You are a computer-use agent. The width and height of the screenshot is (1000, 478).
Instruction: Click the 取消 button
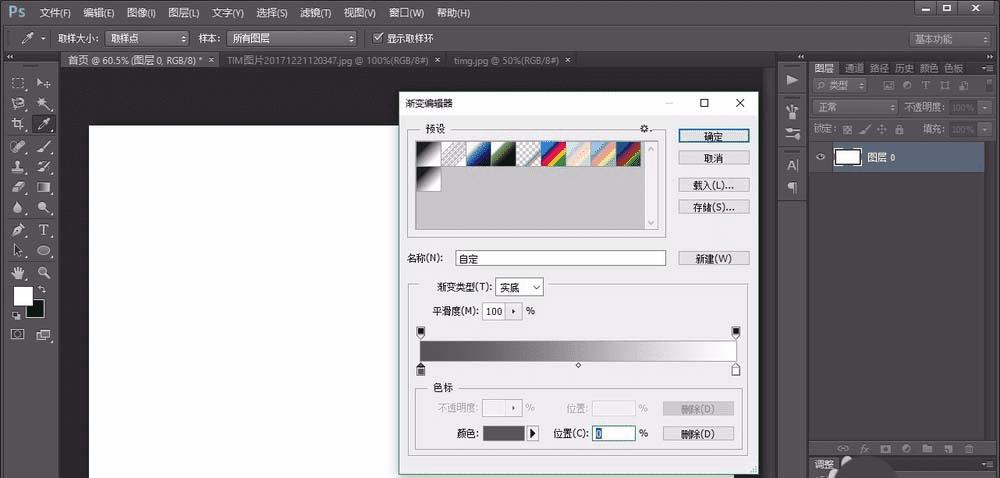point(714,157)
